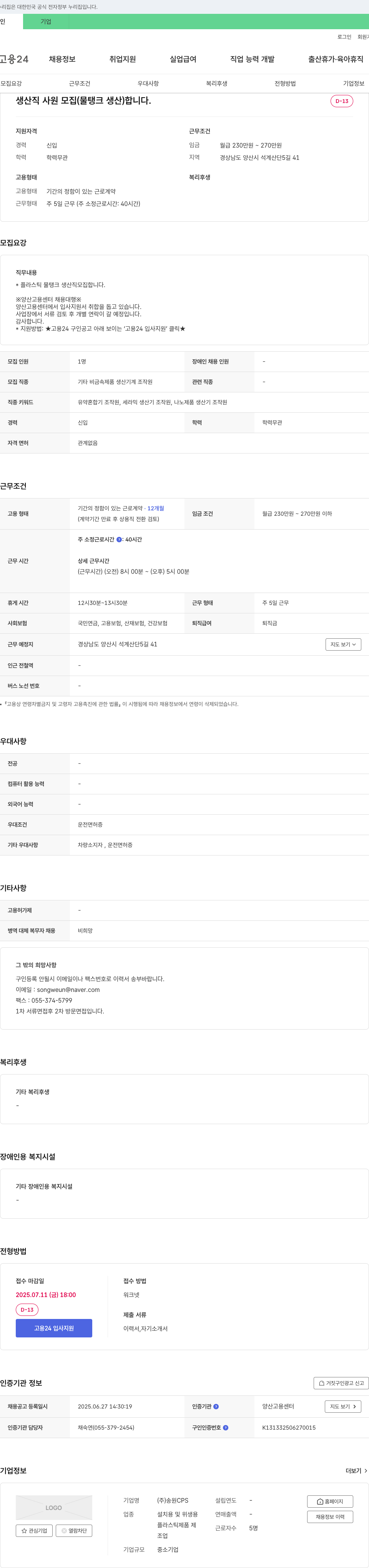Select registration date 2025.06.27 14:30:19
Screen dimensions: 369x1568
pyautogui.click(x=105, y=1407)
